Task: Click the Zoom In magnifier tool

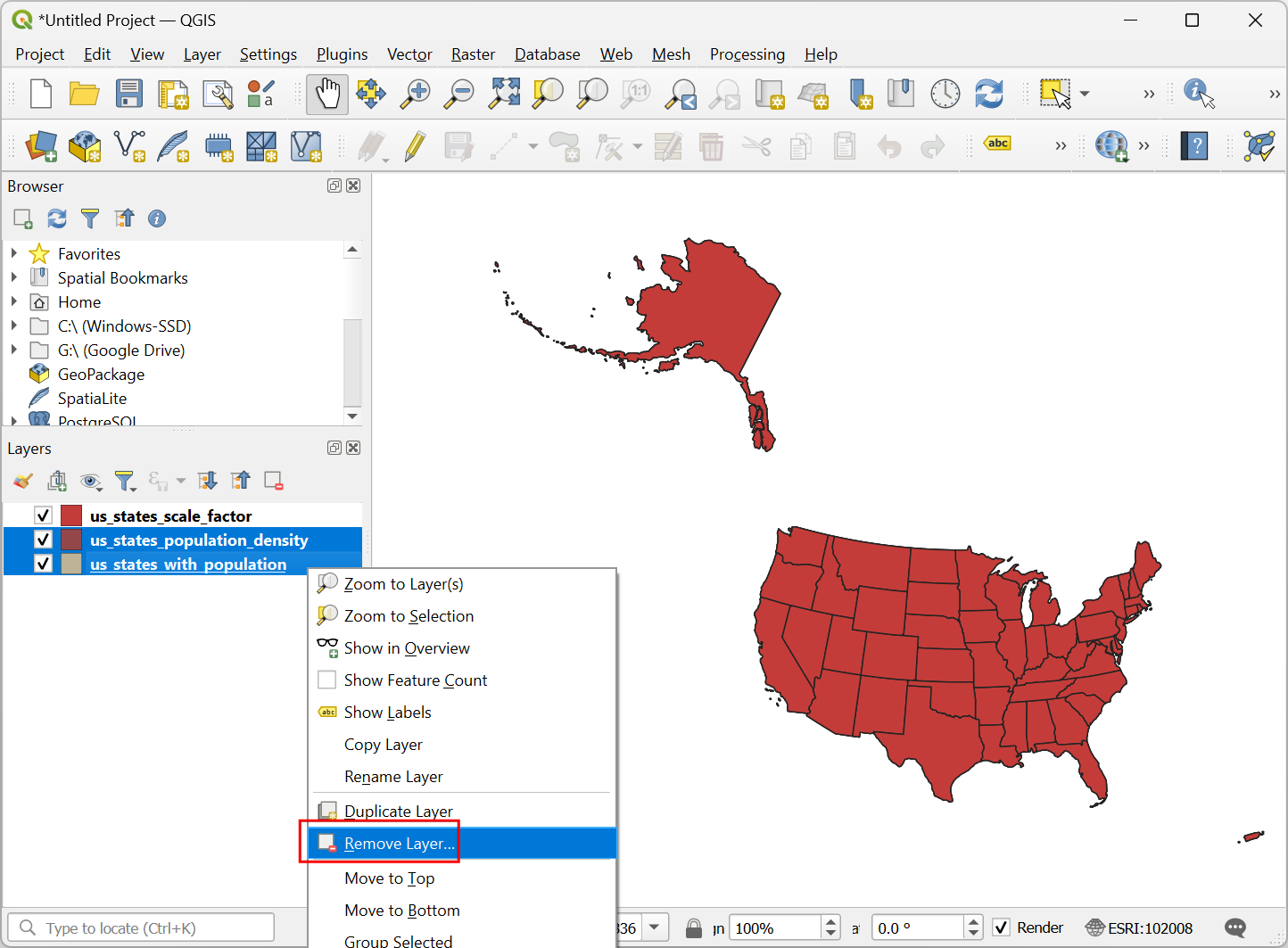Action: (x=415, y=94)
